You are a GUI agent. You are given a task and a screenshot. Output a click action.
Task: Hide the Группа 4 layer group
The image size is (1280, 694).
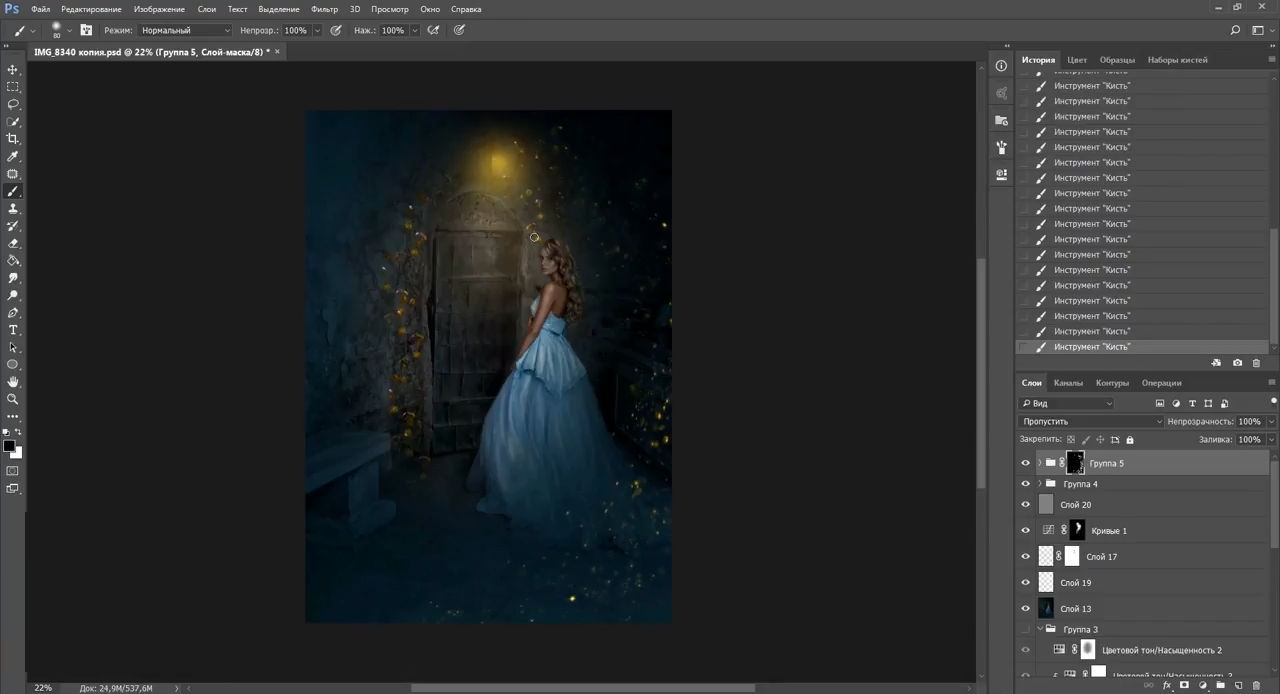coord(1025,484)
